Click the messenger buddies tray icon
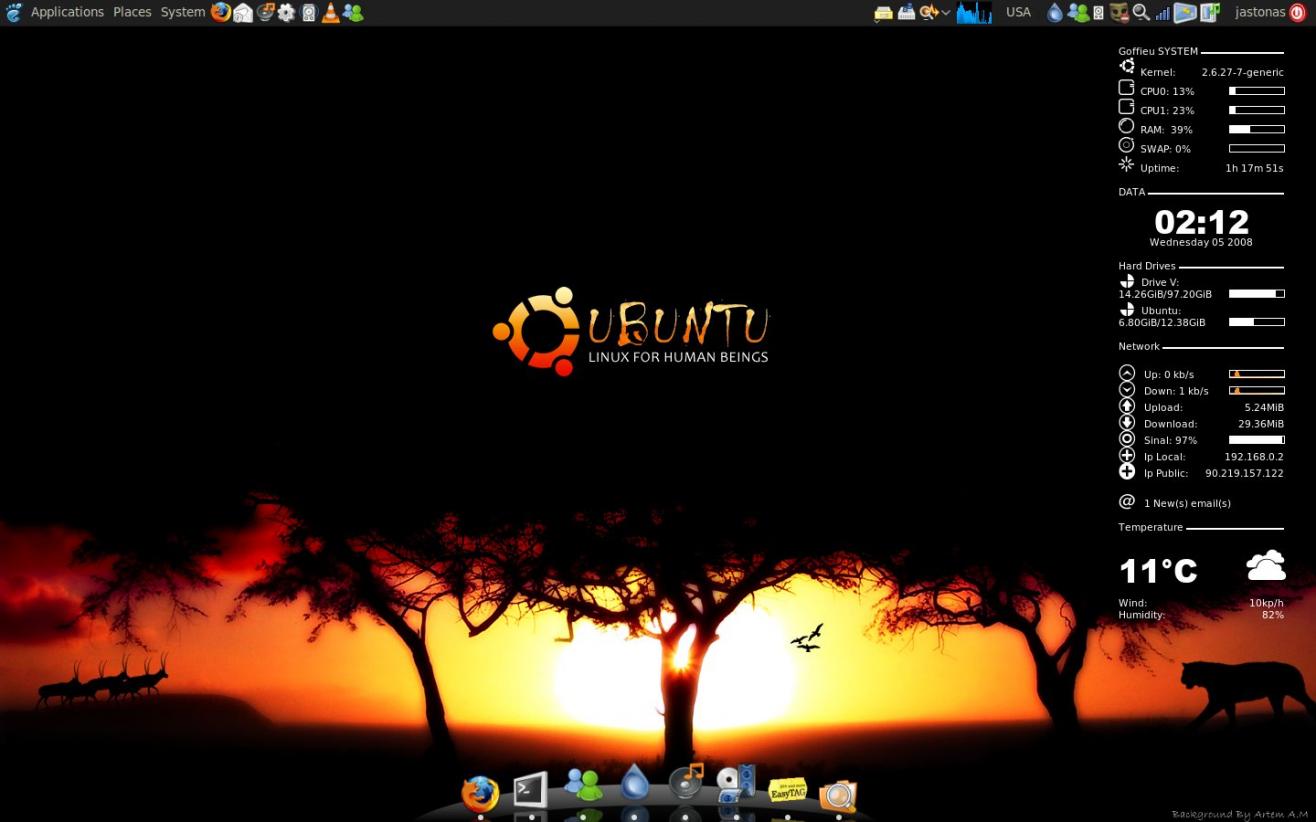Image resolution: width=1316 pixels, height=822 pixels. (x=1078, y=13)
